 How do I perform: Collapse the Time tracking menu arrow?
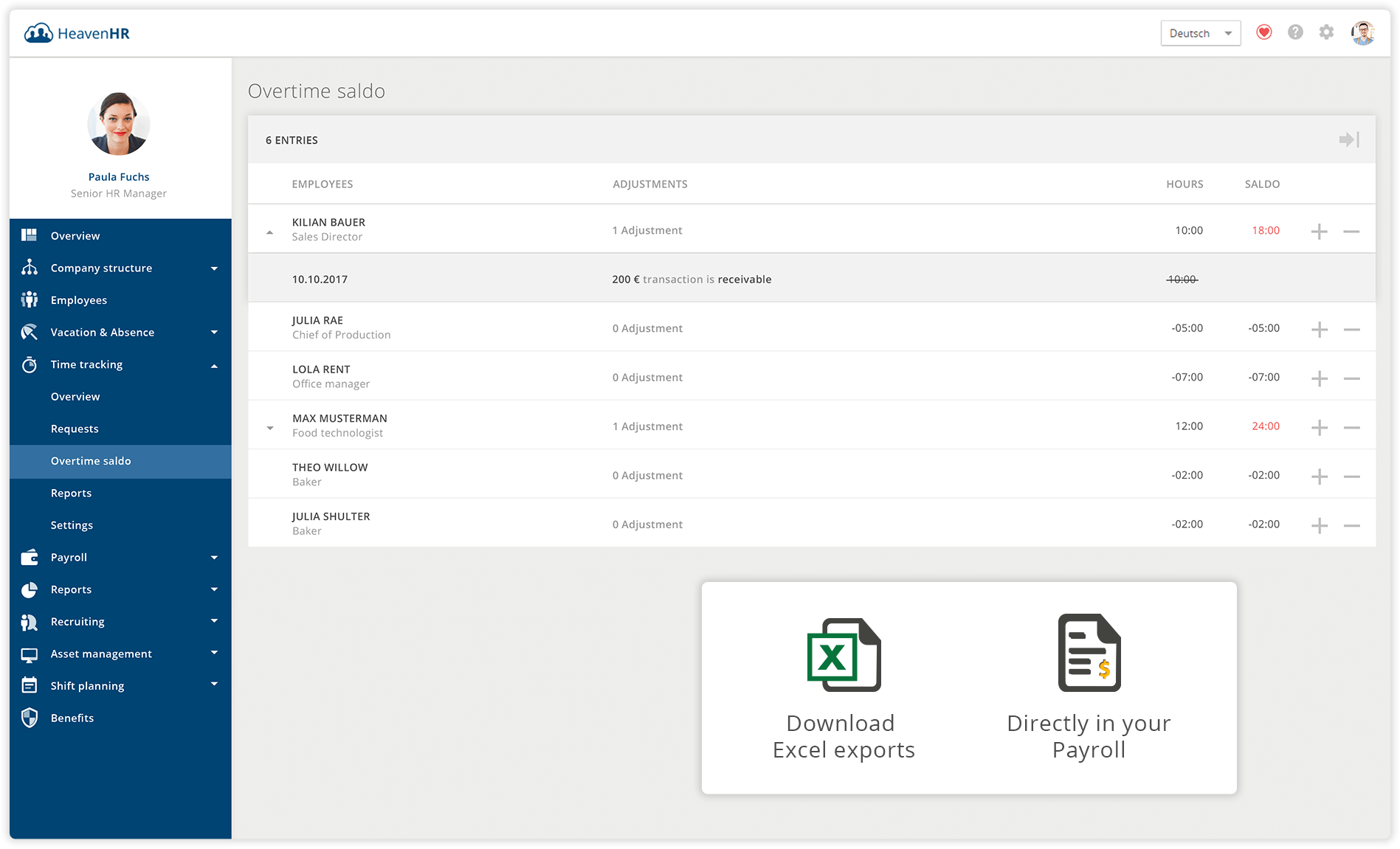214,365
